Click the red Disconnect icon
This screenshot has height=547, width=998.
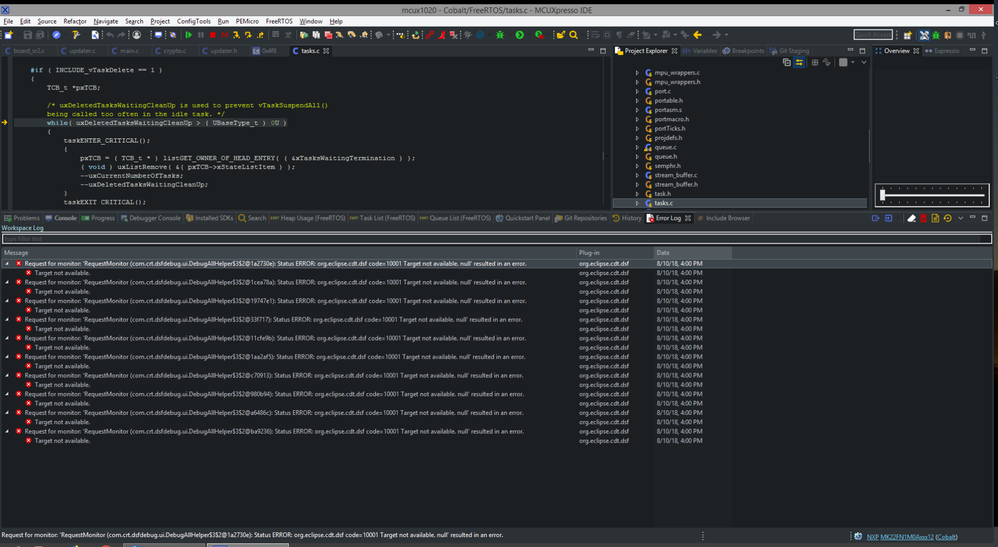tap(225, 35)
